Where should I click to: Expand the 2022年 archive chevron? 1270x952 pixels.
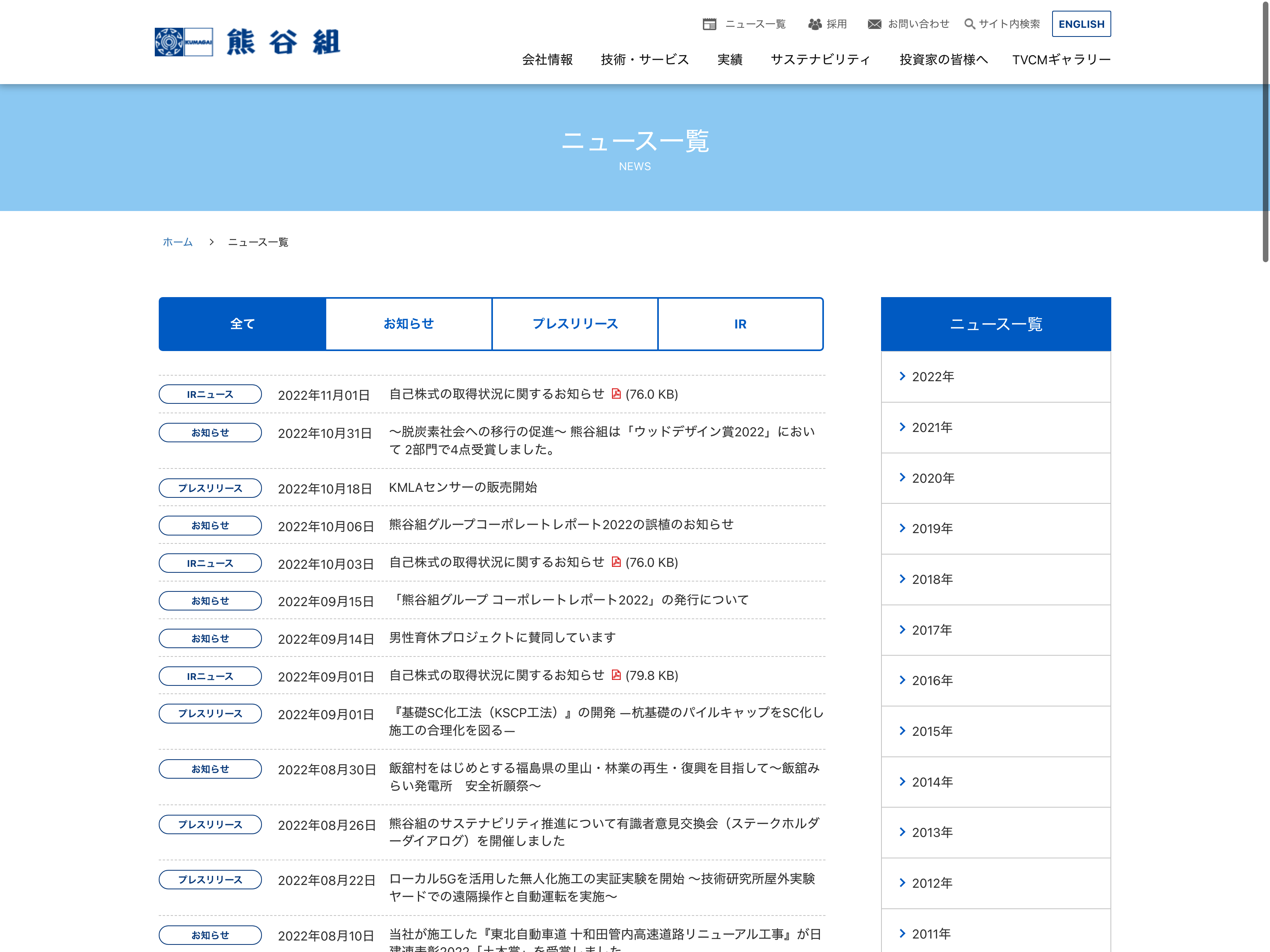(902, 376)
